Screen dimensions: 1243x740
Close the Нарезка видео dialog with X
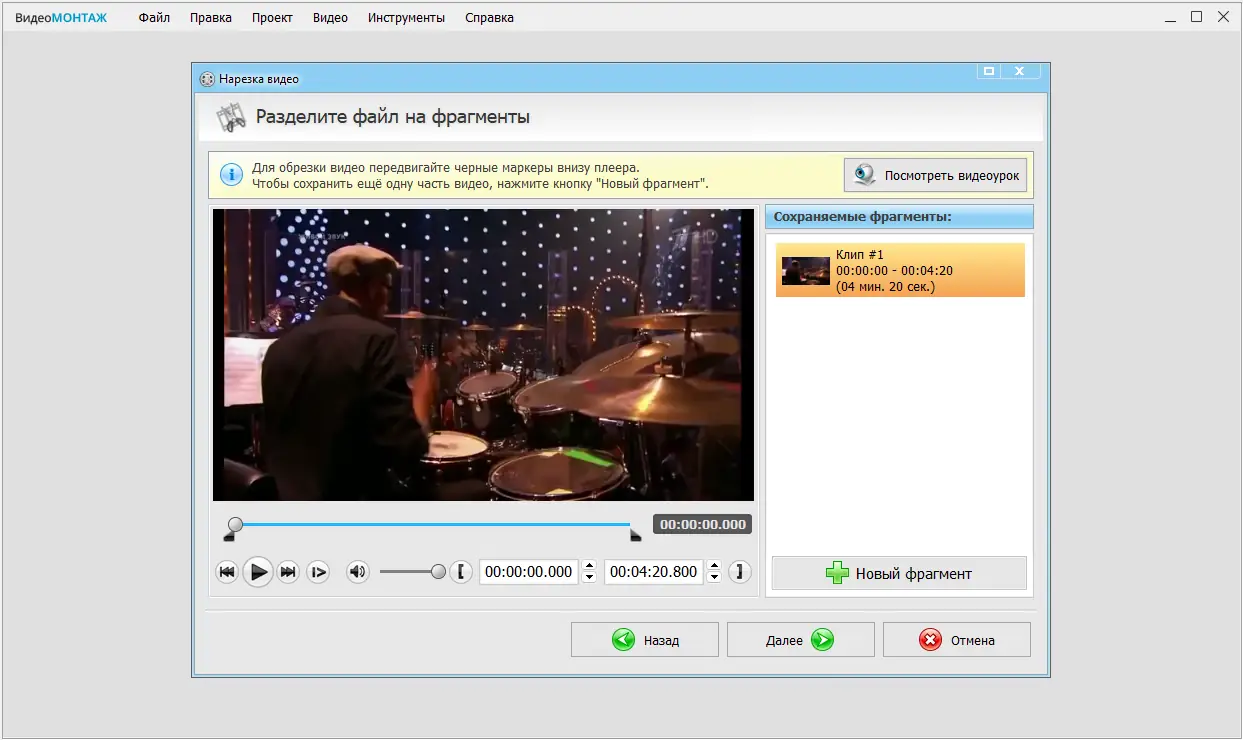[x=1020, y=71]
